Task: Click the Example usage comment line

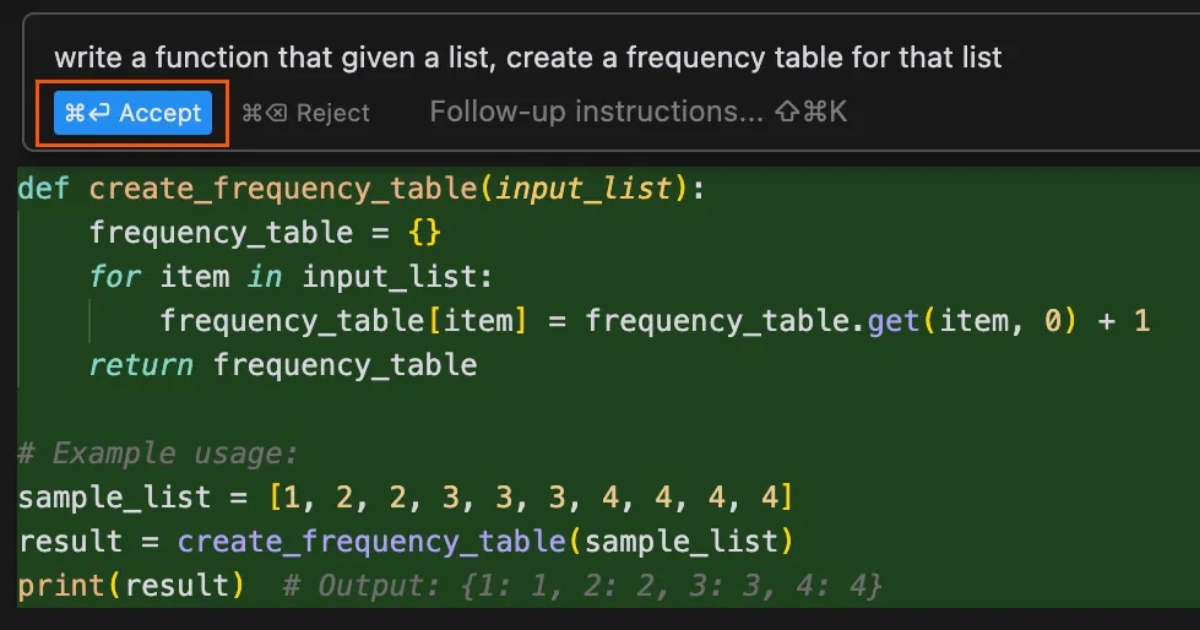Action: (x=158, y=454)
